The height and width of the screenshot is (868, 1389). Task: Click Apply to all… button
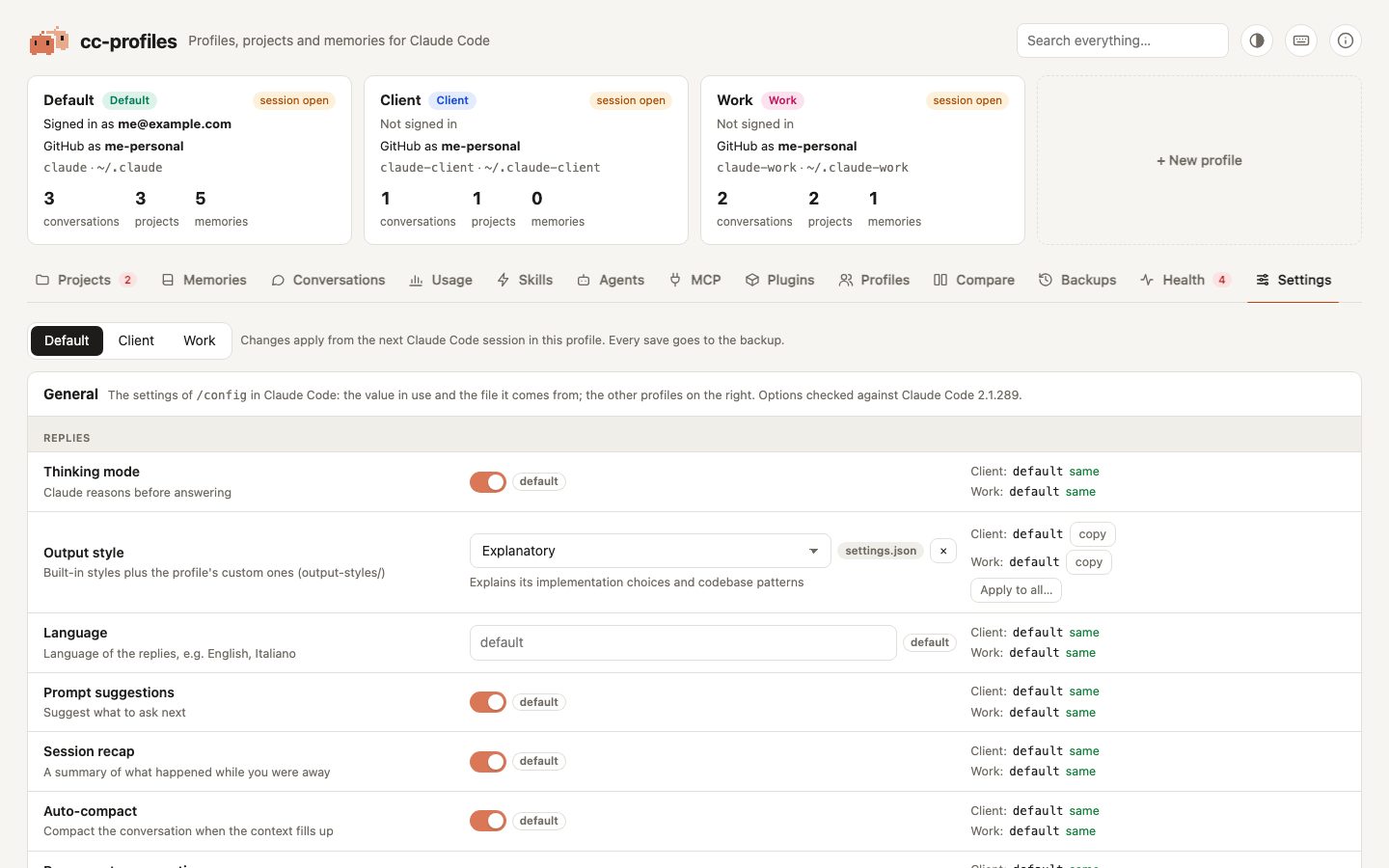(x=1016, y=590)
